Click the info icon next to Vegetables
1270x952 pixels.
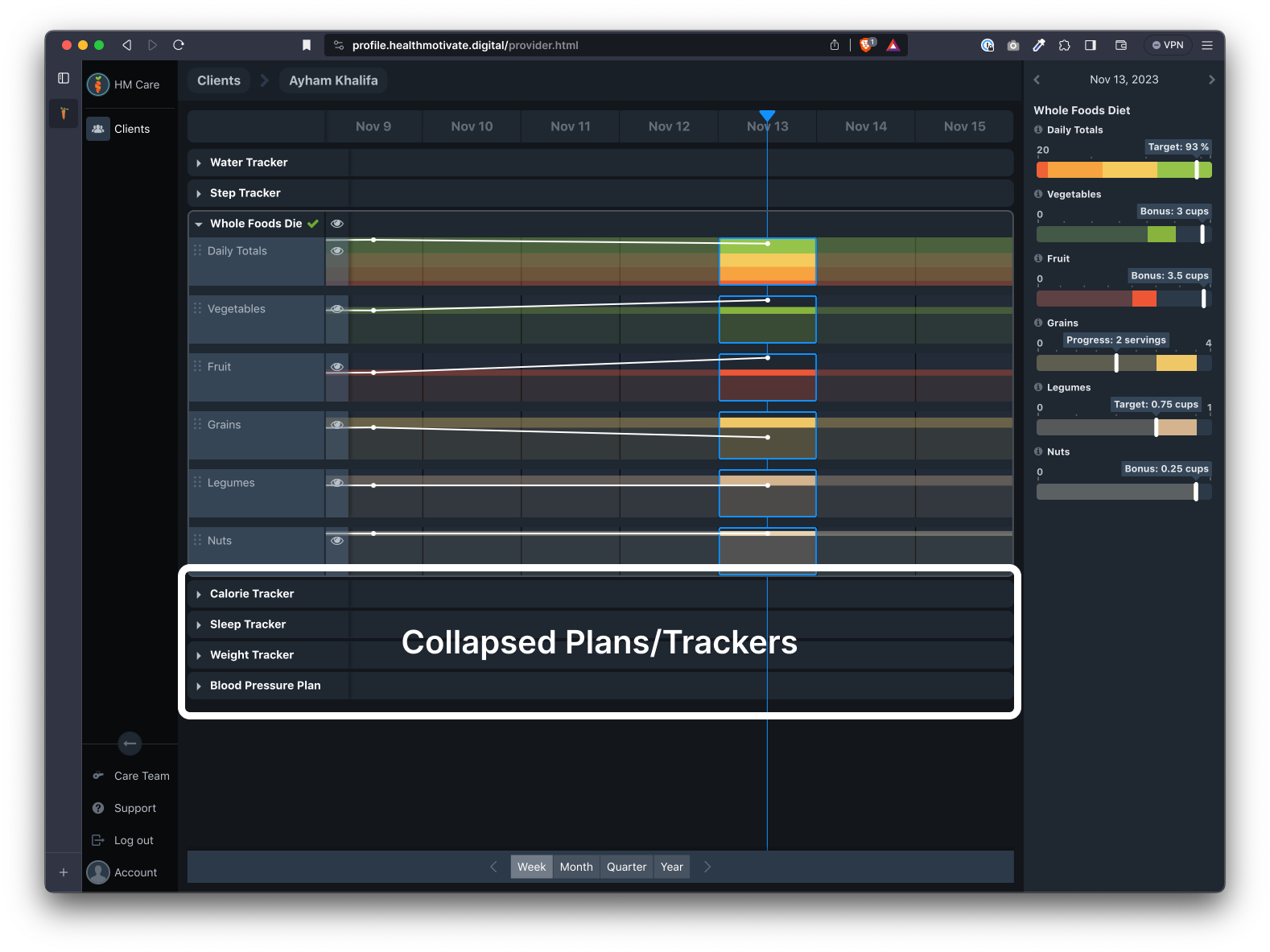(x=1038, y=194)
